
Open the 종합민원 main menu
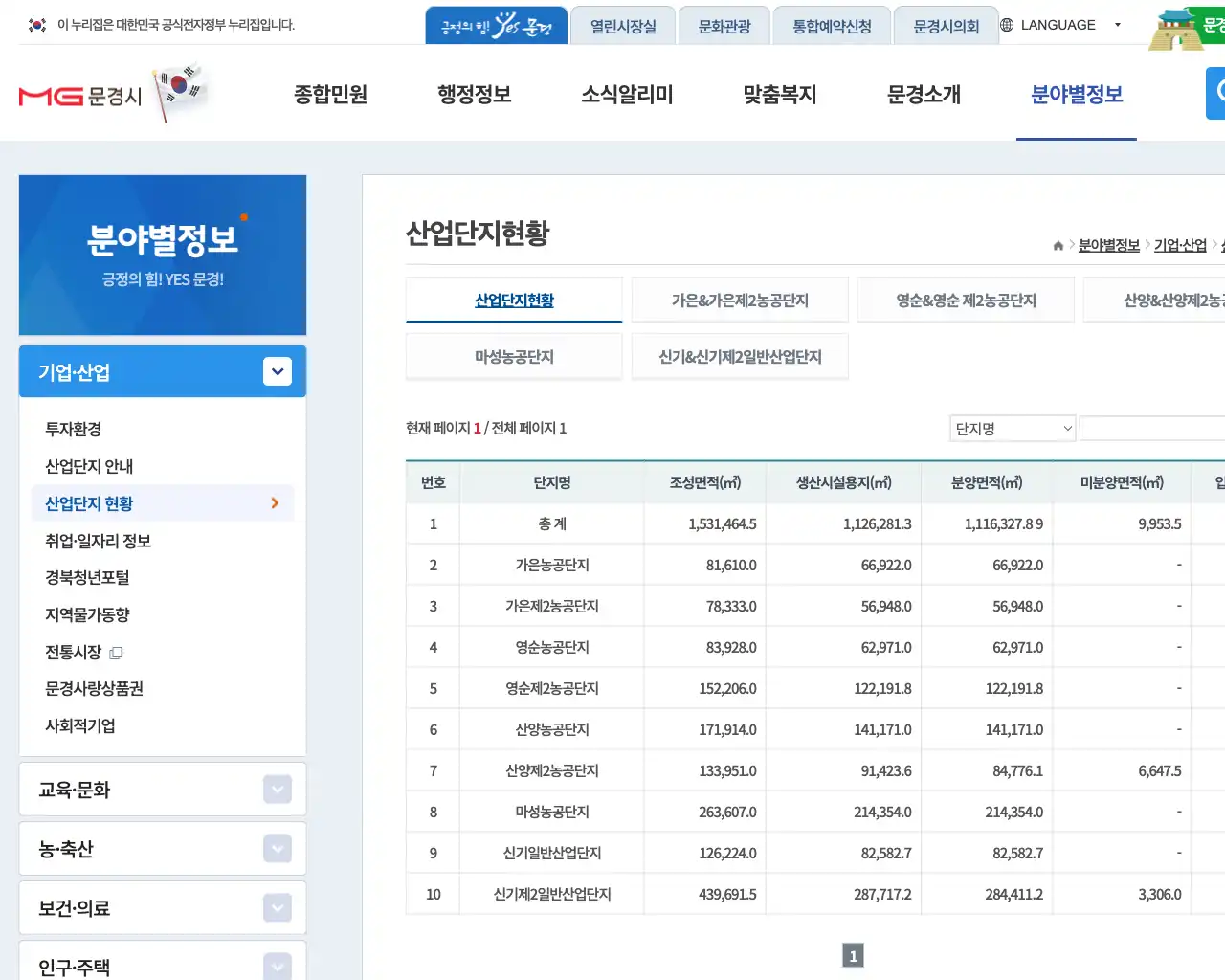(x=330, y=94)
